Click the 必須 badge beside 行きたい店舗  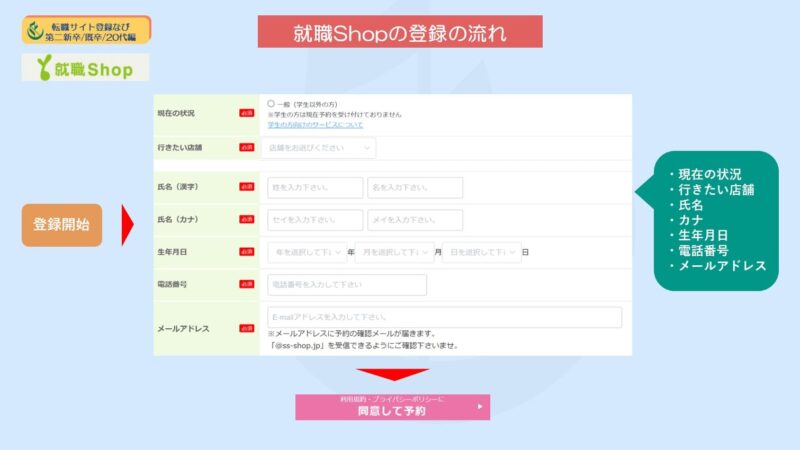pos(247,147)
